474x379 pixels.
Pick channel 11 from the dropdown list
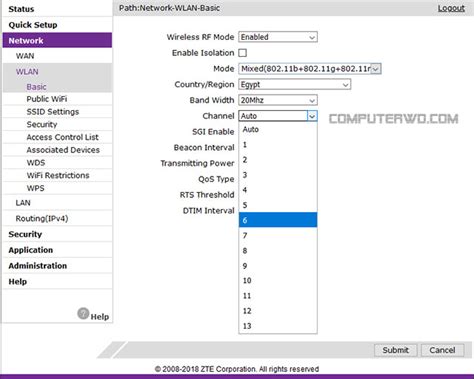[x=278, y=296]
